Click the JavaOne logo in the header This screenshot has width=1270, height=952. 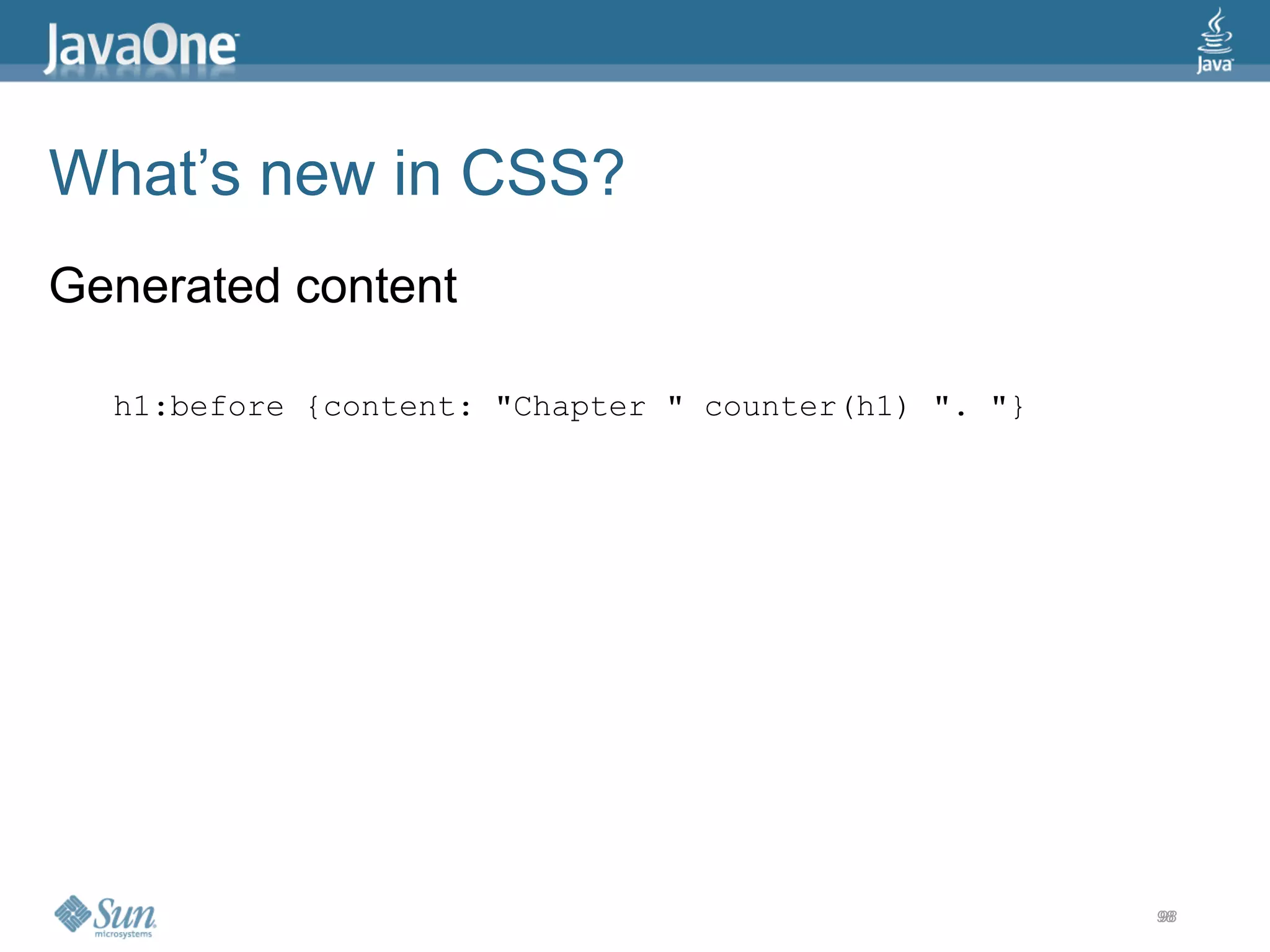pos(141,47)
